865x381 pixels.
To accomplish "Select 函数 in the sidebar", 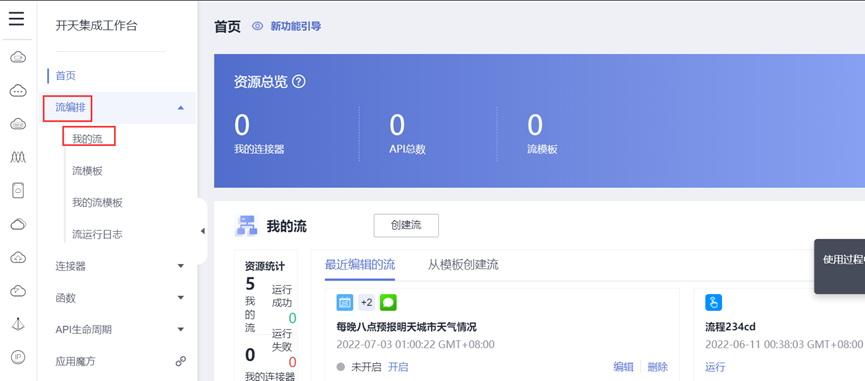I will [66, 298].
